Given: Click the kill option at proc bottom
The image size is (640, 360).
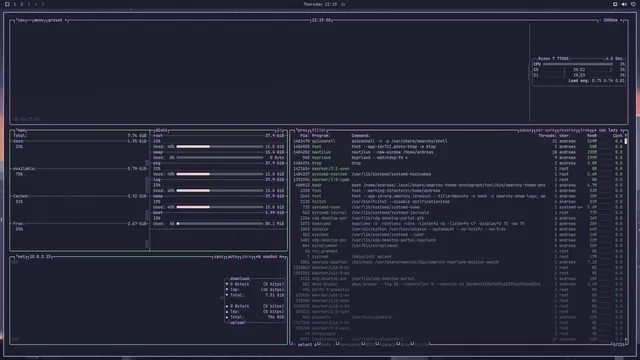Looking at the screenshot, I should (370, 345).
